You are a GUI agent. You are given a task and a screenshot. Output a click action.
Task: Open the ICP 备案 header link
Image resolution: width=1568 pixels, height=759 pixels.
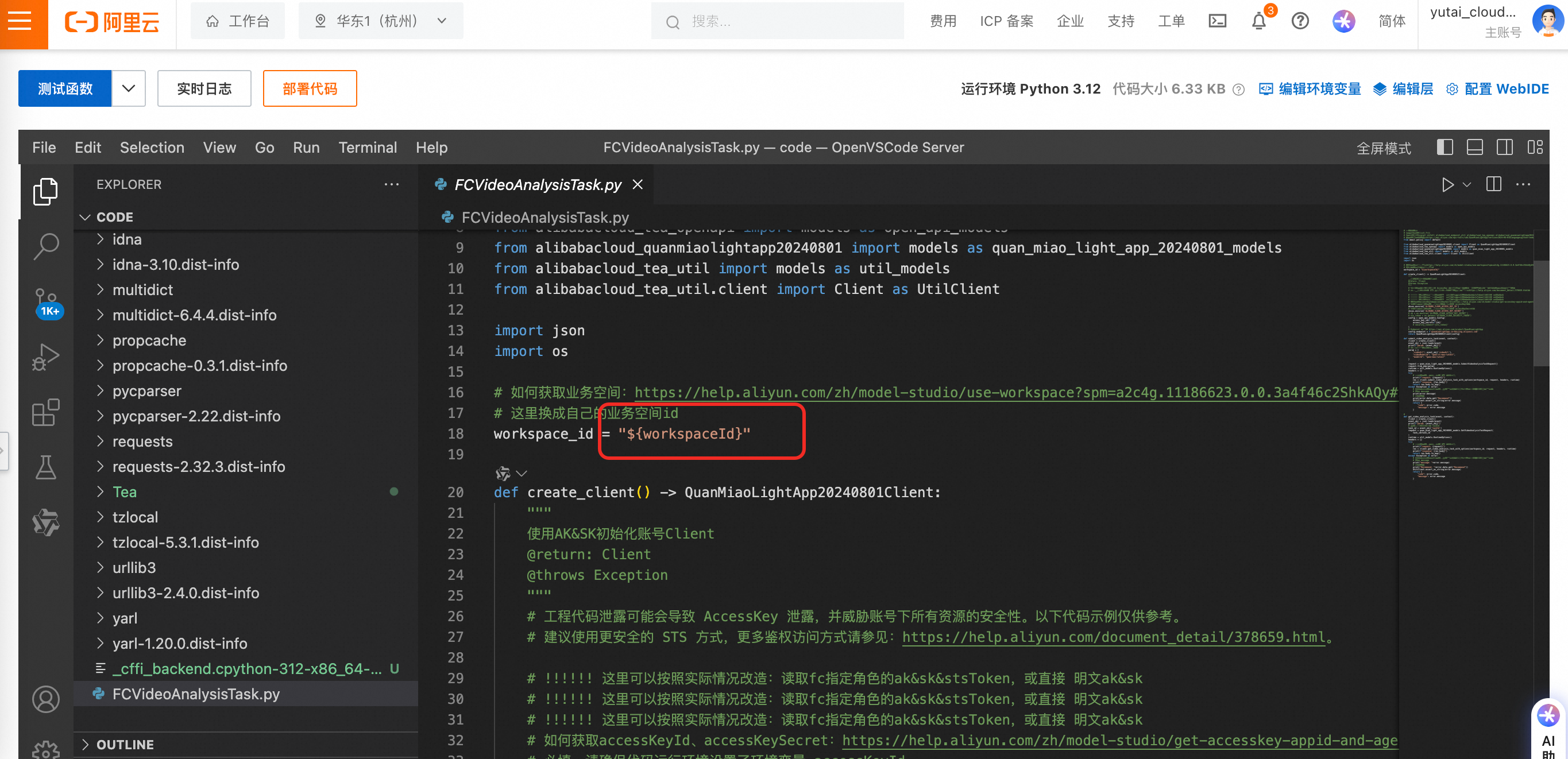point(1006,21)
